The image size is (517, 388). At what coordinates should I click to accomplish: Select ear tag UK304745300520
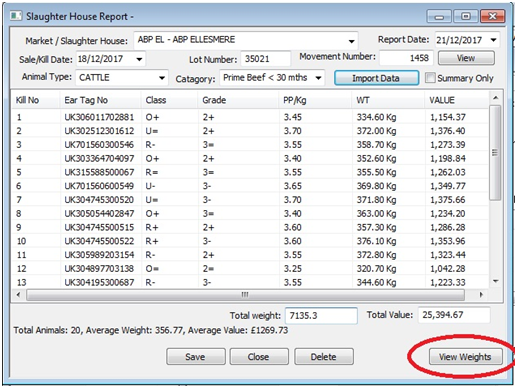[99, 200]
